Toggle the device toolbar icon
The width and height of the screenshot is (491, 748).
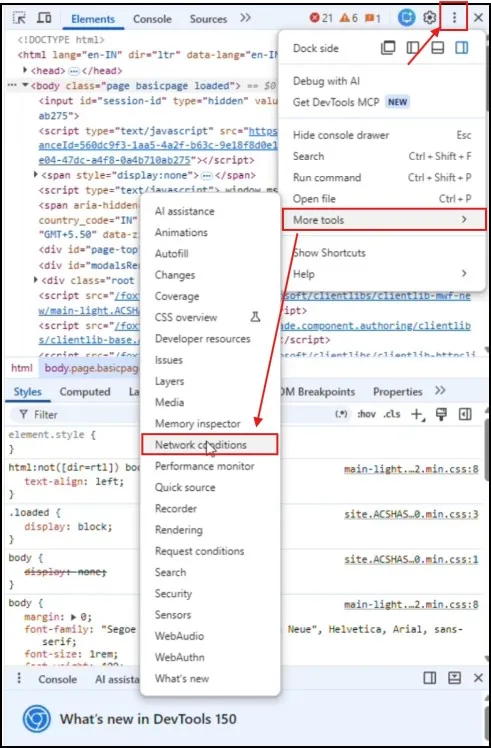click(44, 18)
